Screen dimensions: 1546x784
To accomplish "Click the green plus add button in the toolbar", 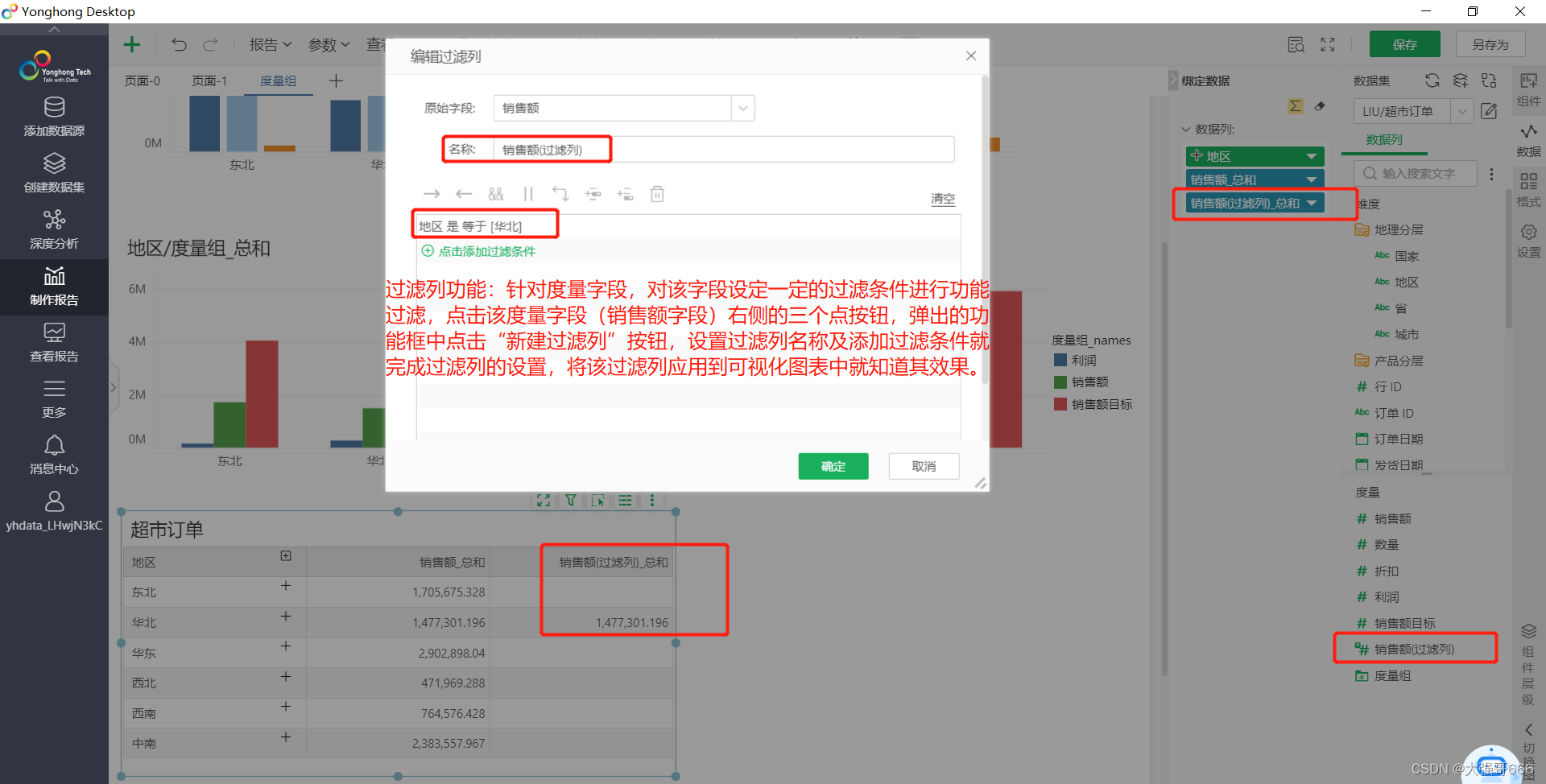I will [x=132, y=44].
